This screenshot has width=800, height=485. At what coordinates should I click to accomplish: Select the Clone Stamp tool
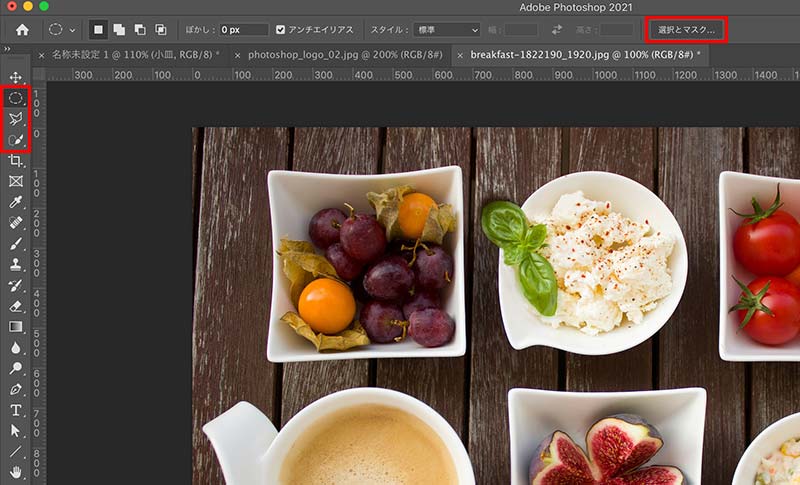tap(15, 265)
